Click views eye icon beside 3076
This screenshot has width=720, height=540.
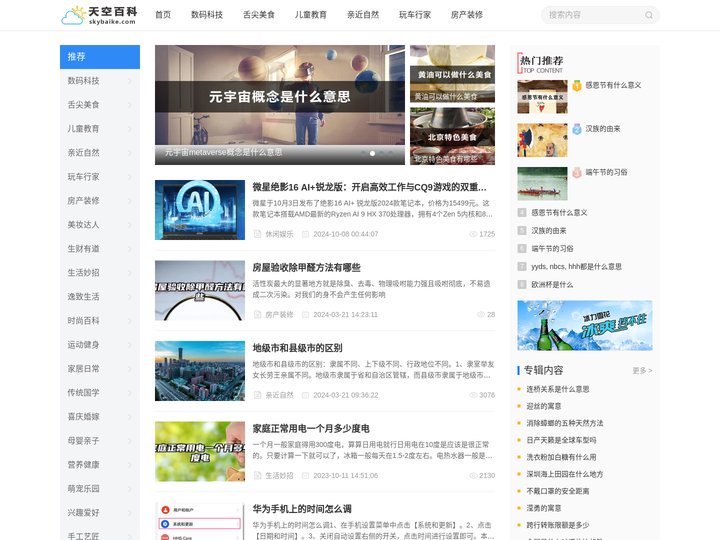(473, 395)
